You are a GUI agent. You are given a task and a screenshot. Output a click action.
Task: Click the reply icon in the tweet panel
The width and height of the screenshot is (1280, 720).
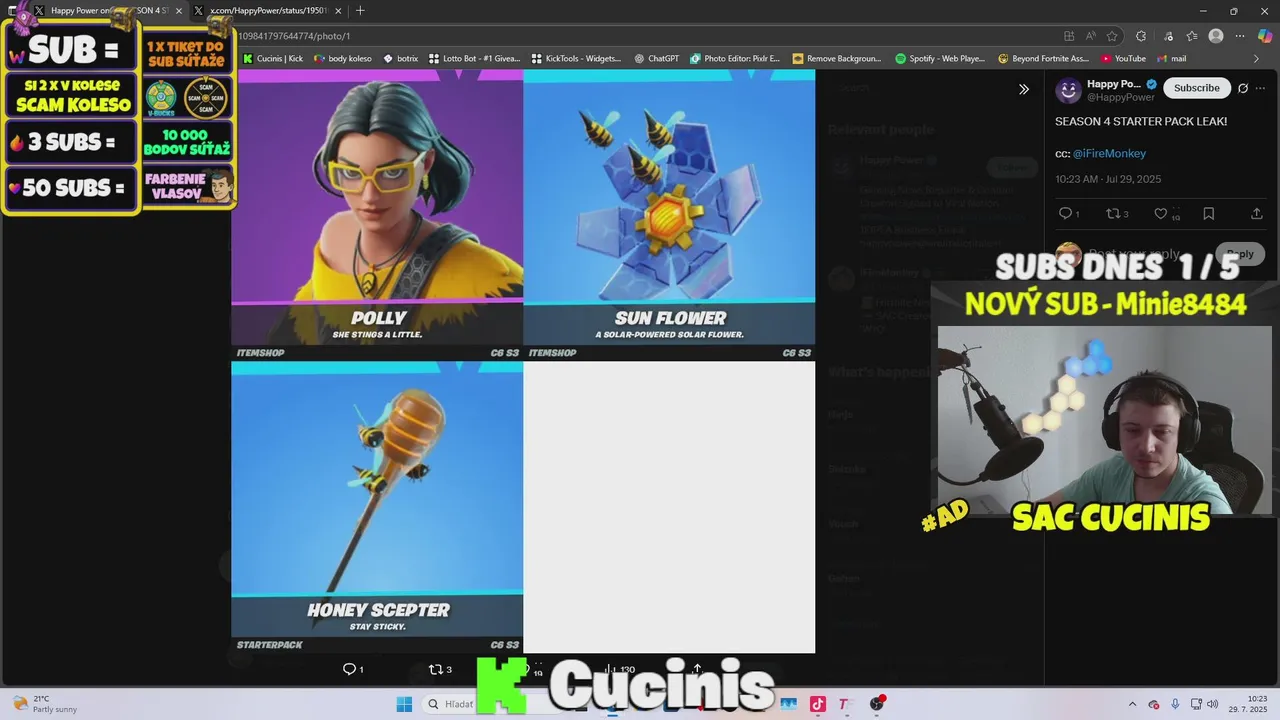click(x=1065, y=214)
